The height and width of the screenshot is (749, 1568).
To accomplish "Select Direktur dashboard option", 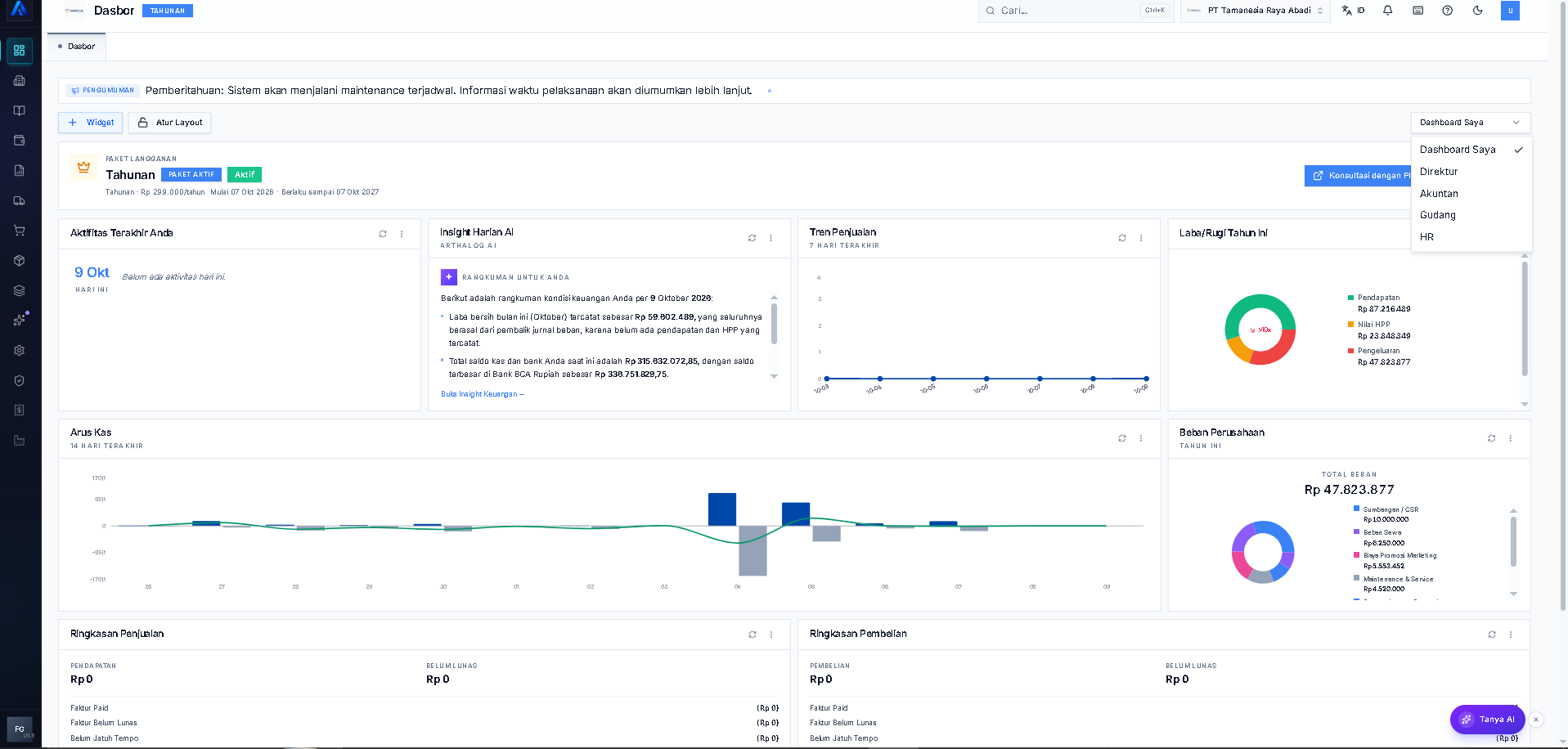I will (x=1471, y=172).
